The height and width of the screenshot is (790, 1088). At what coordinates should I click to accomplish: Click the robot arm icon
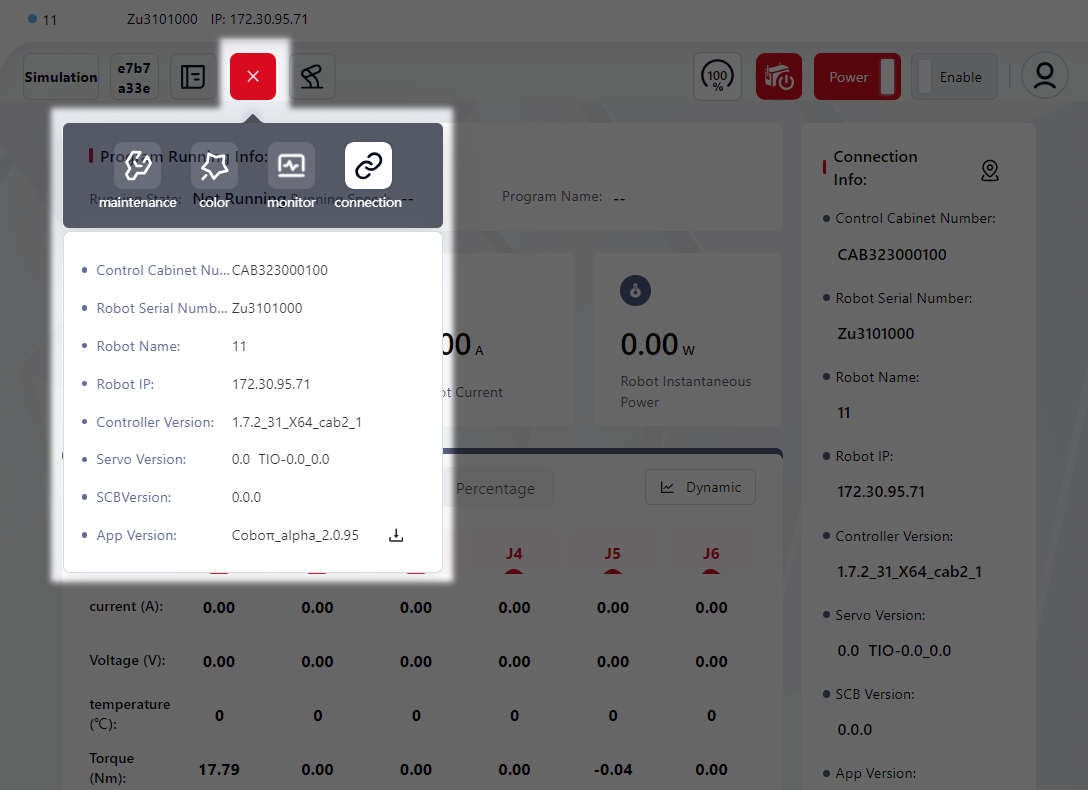click(312, 77)
